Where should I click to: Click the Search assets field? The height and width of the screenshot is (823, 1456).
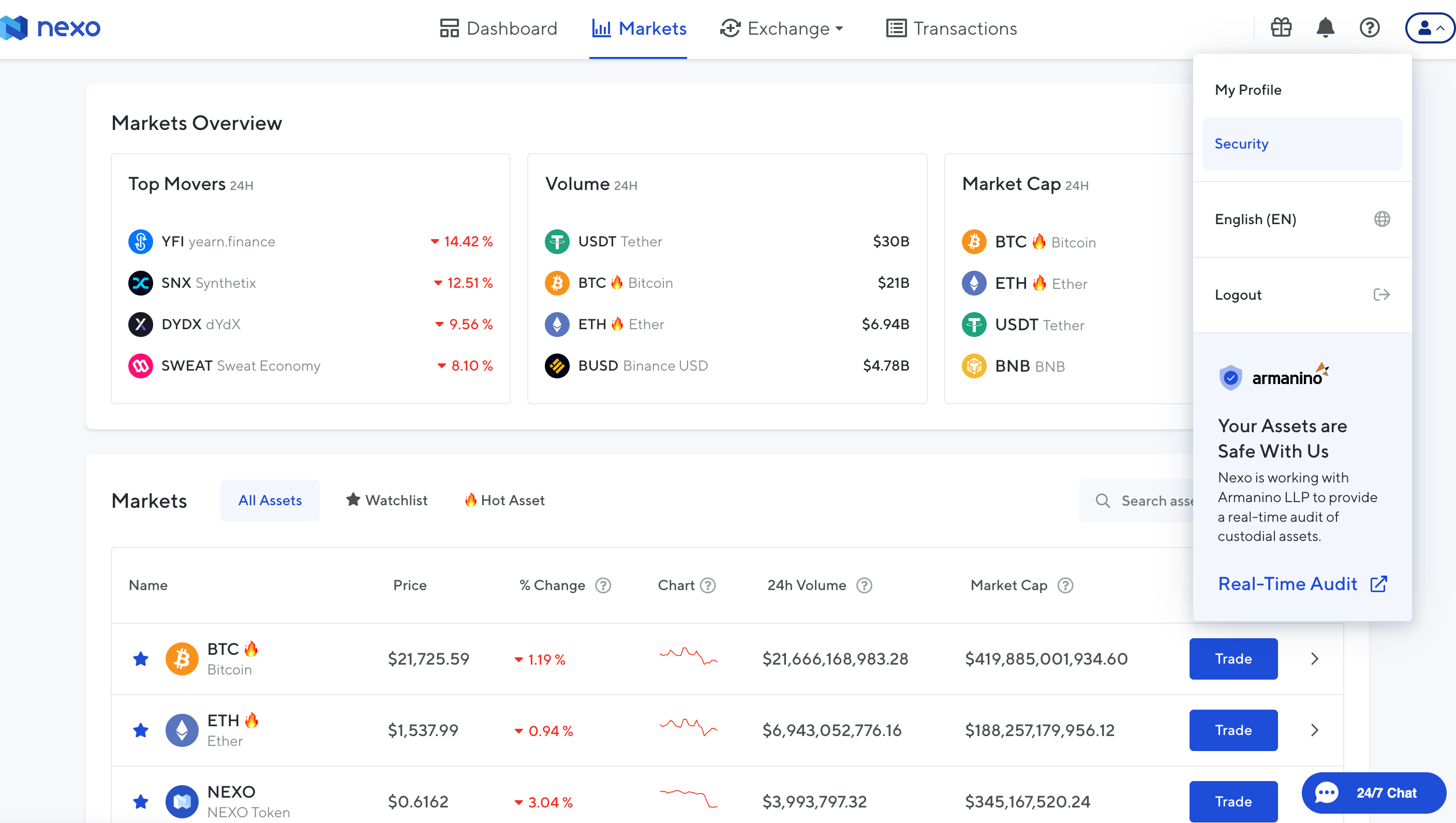point(1153,501)
